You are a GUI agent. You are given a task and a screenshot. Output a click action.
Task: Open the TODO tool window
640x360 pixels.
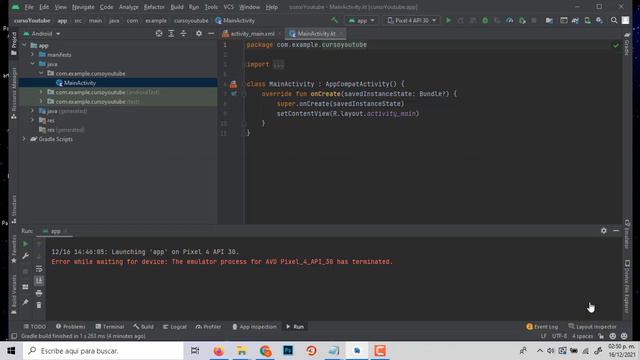pyautogui.click(x=35, y=327)
